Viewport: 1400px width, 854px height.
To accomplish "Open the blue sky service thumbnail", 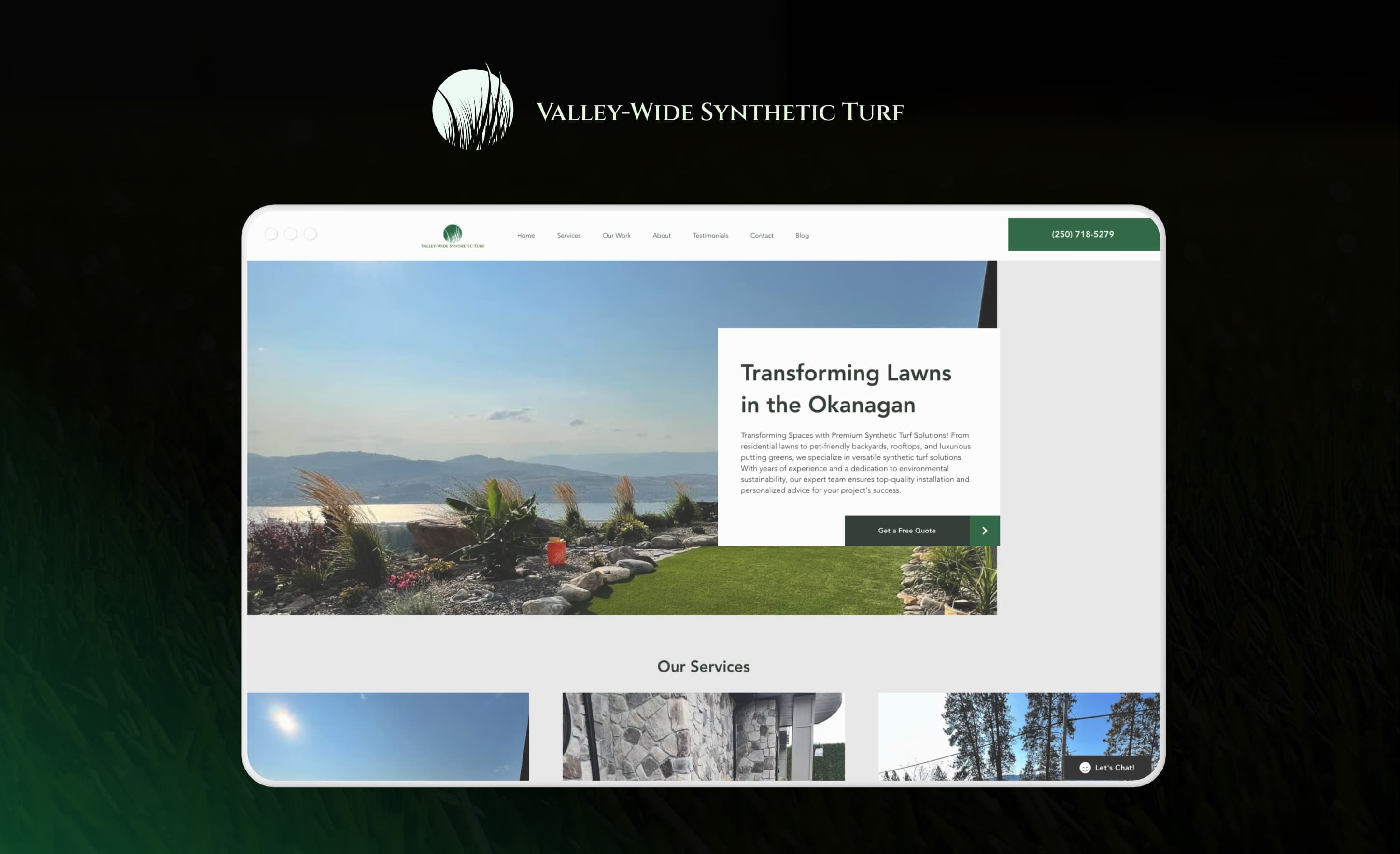I will pos(388,737).
